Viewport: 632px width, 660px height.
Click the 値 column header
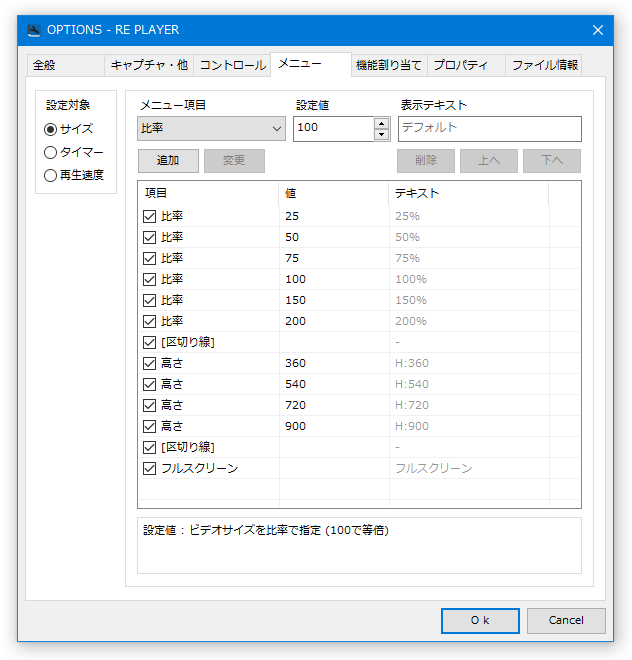334,193
